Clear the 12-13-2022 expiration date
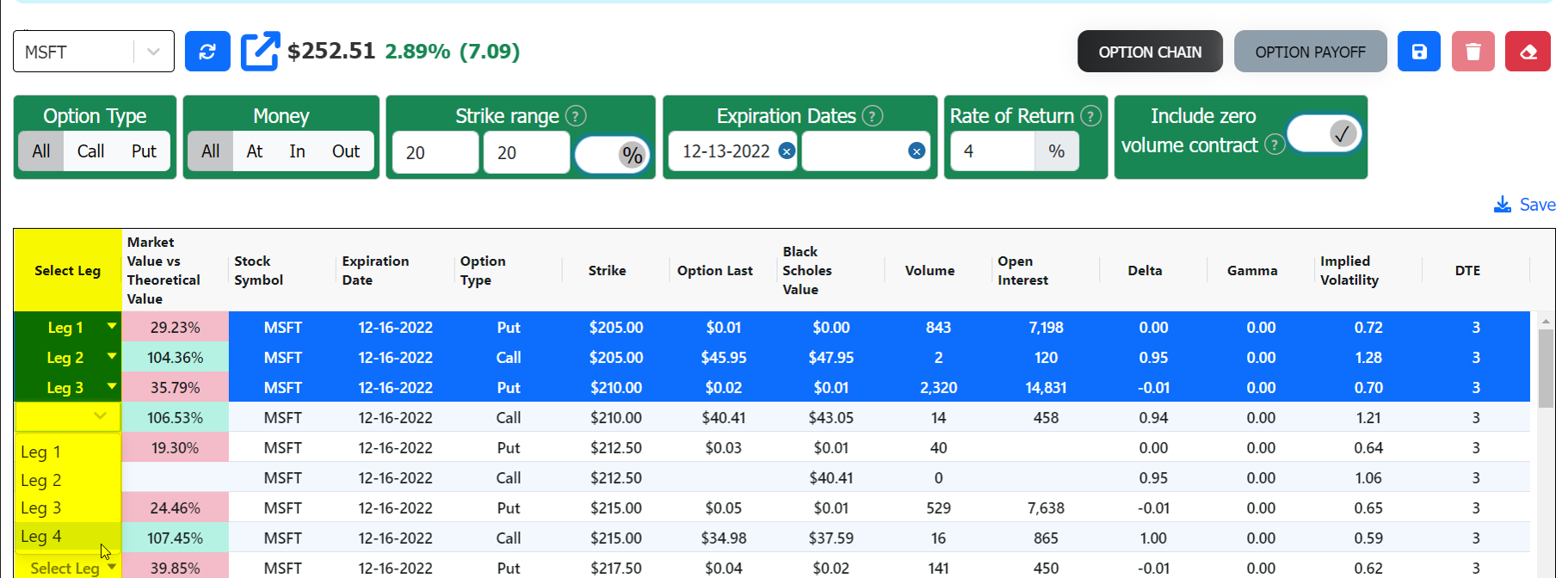The width and height of the screenshot is (1568, 578). (787, 151)
